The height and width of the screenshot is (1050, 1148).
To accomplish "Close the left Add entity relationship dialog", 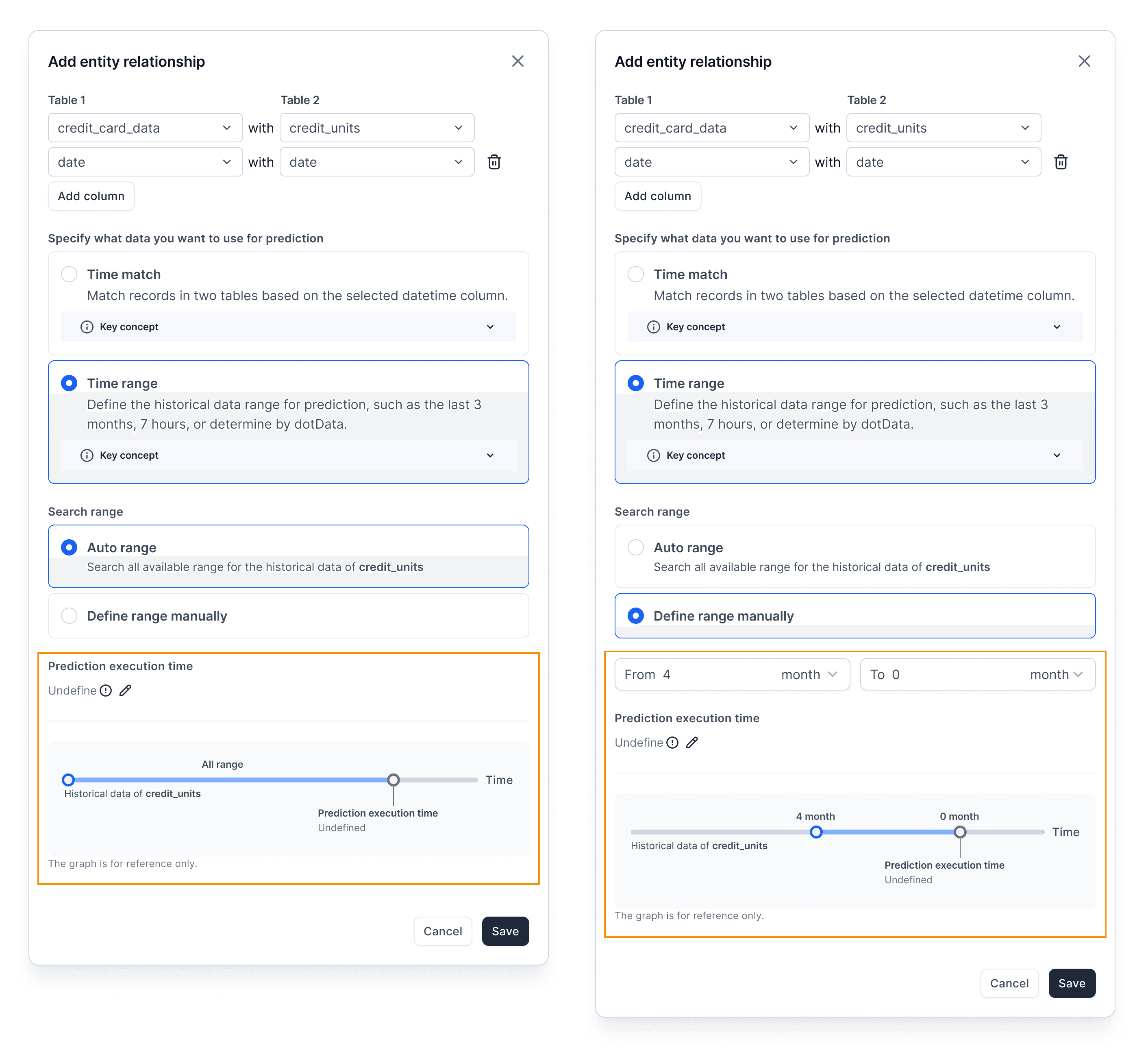I will coord(517,61).
